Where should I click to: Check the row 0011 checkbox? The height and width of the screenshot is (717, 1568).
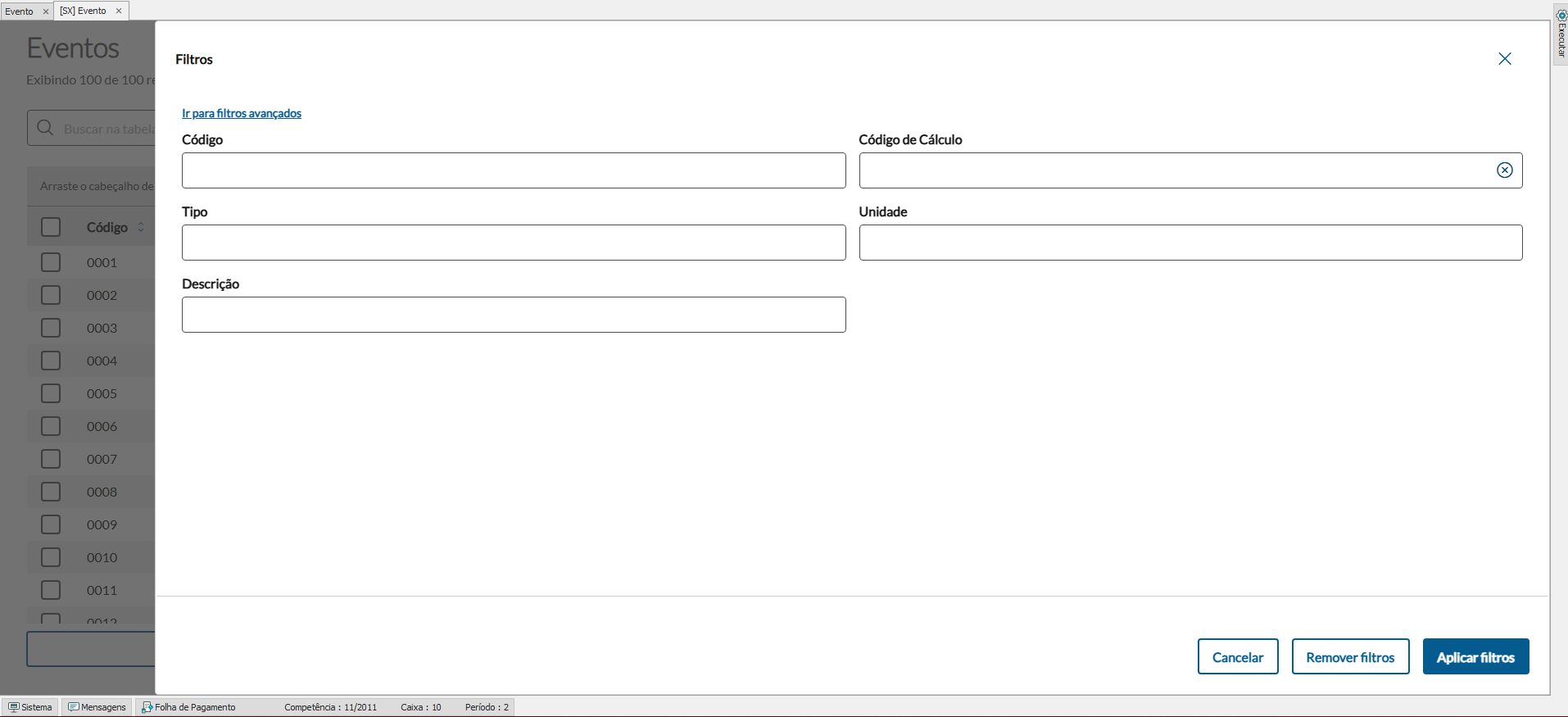pyautogui.click(x=51, y=590)
